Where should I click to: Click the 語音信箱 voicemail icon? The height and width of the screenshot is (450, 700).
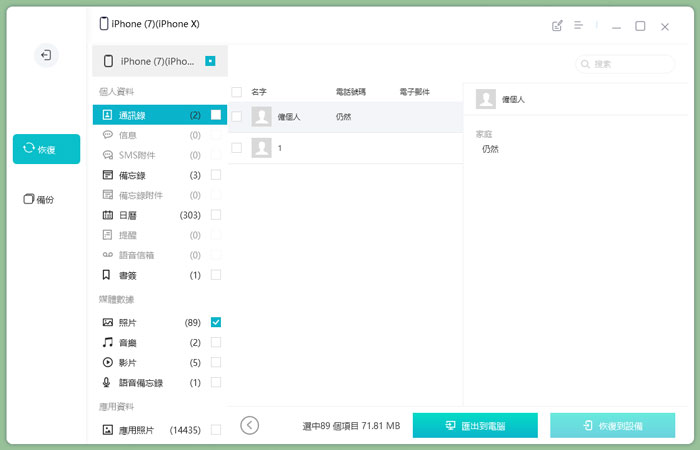(108, 255)
